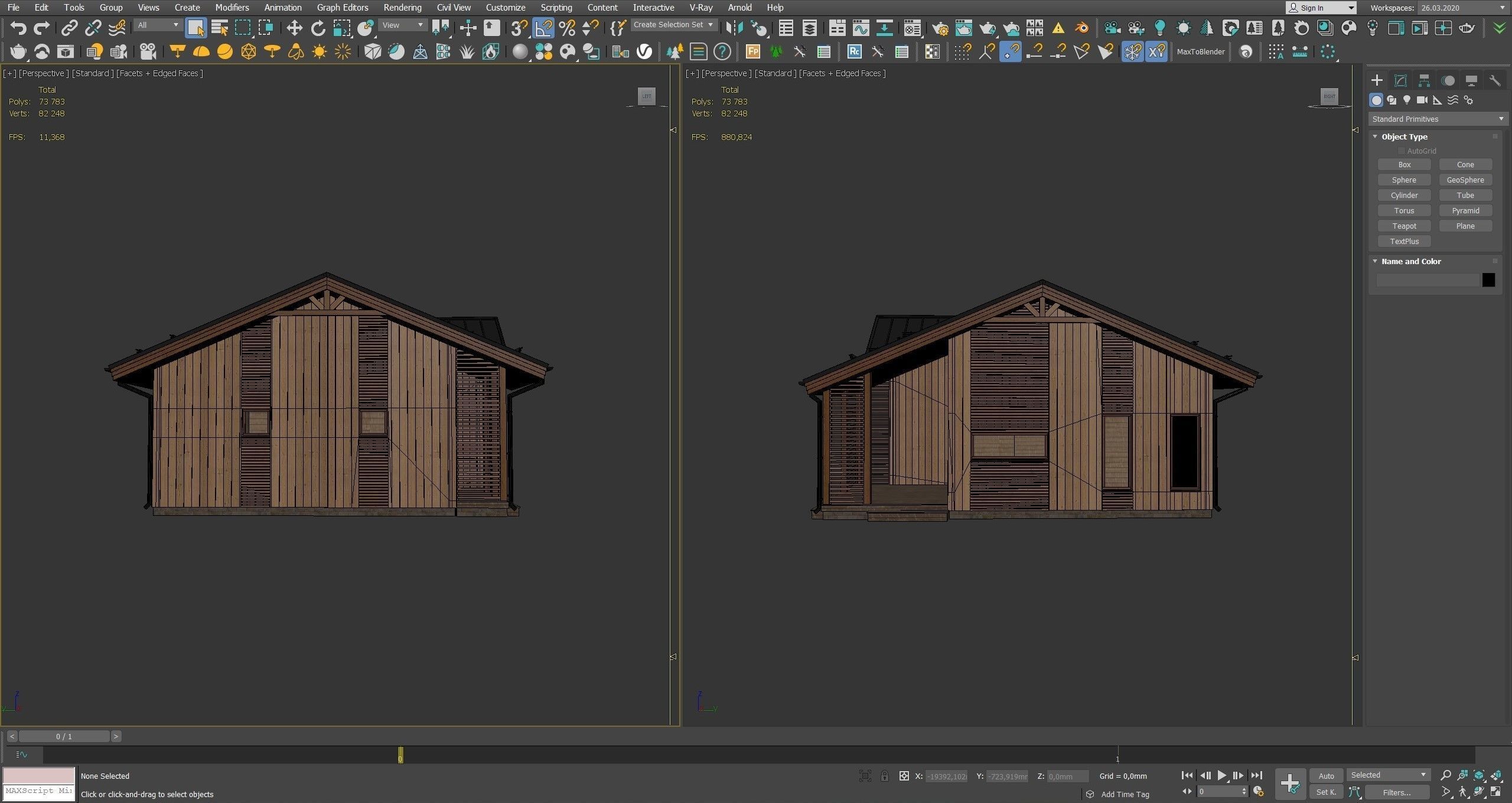Open Render Setup teapot with gear
The width and height of the screenshot is (1512, 803).
tap(940, 28)
